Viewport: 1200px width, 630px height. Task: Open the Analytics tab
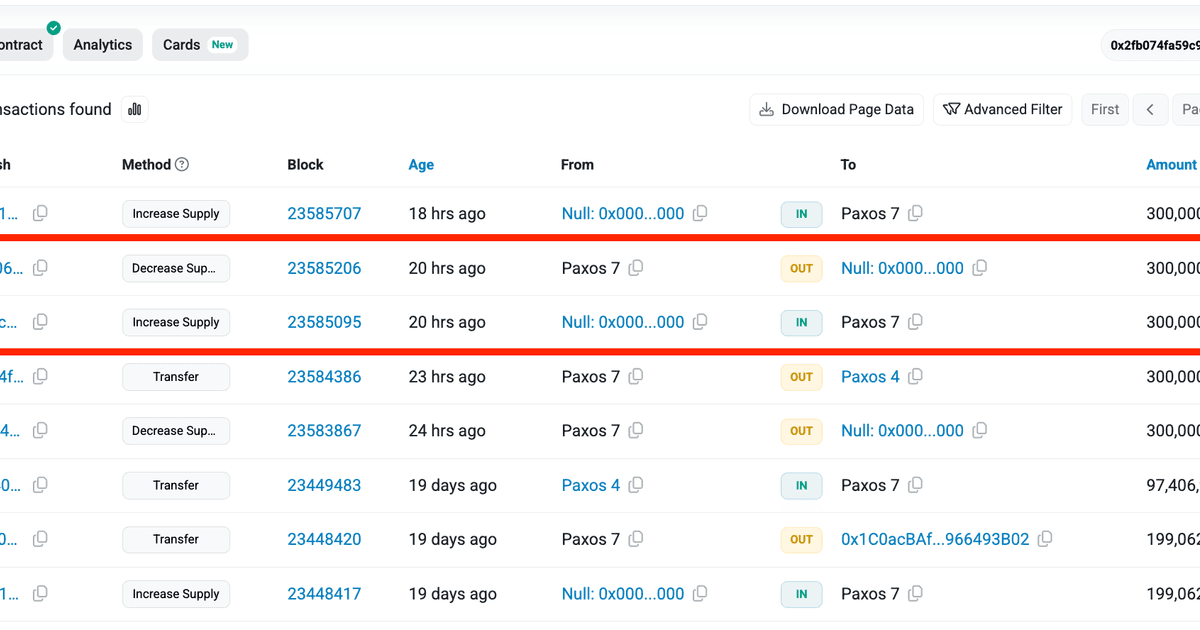pyautogui.click(x=102, y=45)
